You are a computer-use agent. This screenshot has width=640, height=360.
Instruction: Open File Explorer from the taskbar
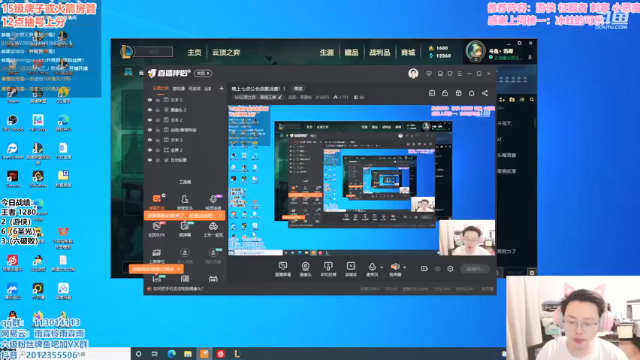click(x=188, y=354)
